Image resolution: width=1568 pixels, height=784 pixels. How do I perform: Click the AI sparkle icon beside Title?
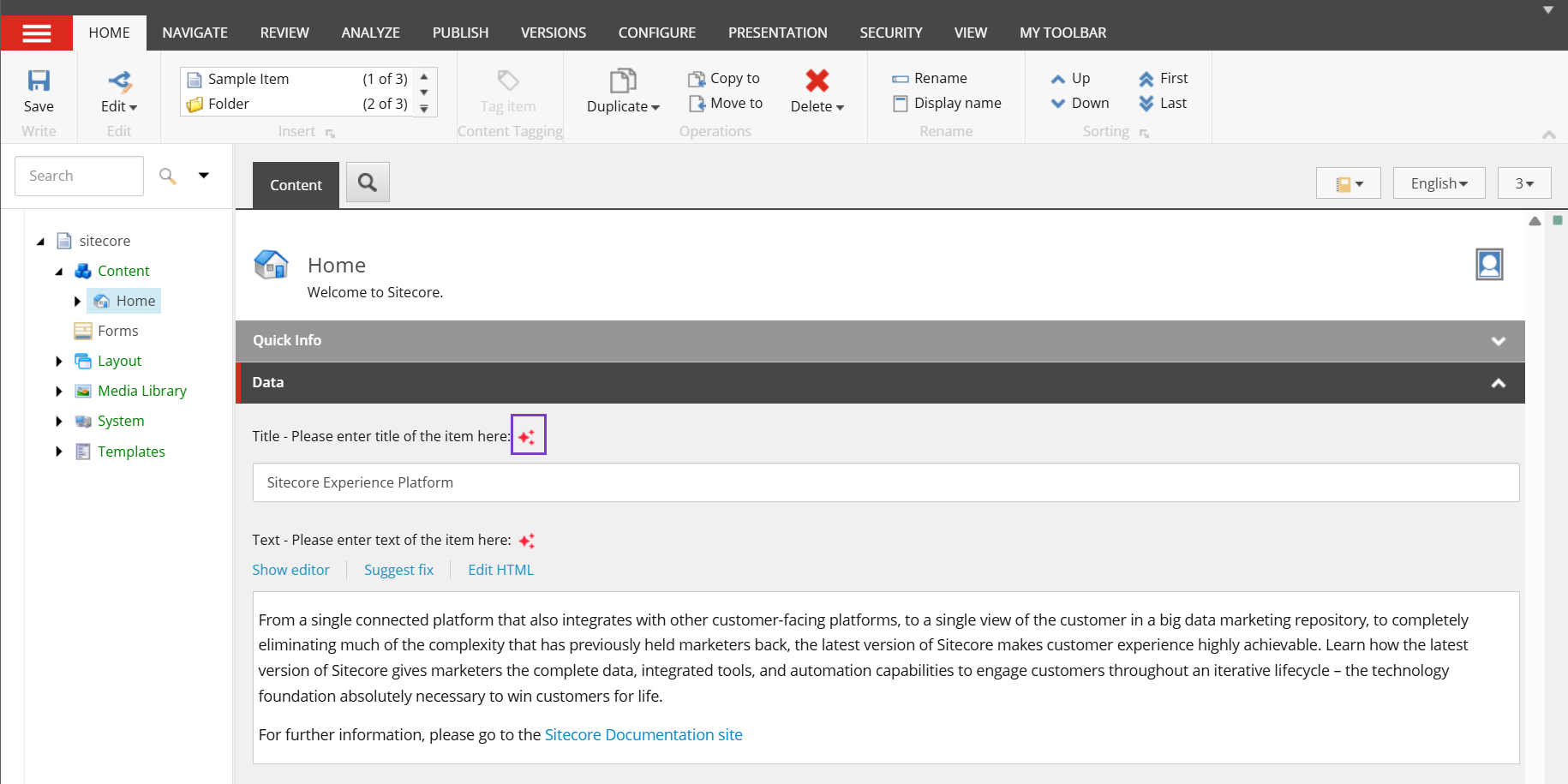[x=527, y=437]
